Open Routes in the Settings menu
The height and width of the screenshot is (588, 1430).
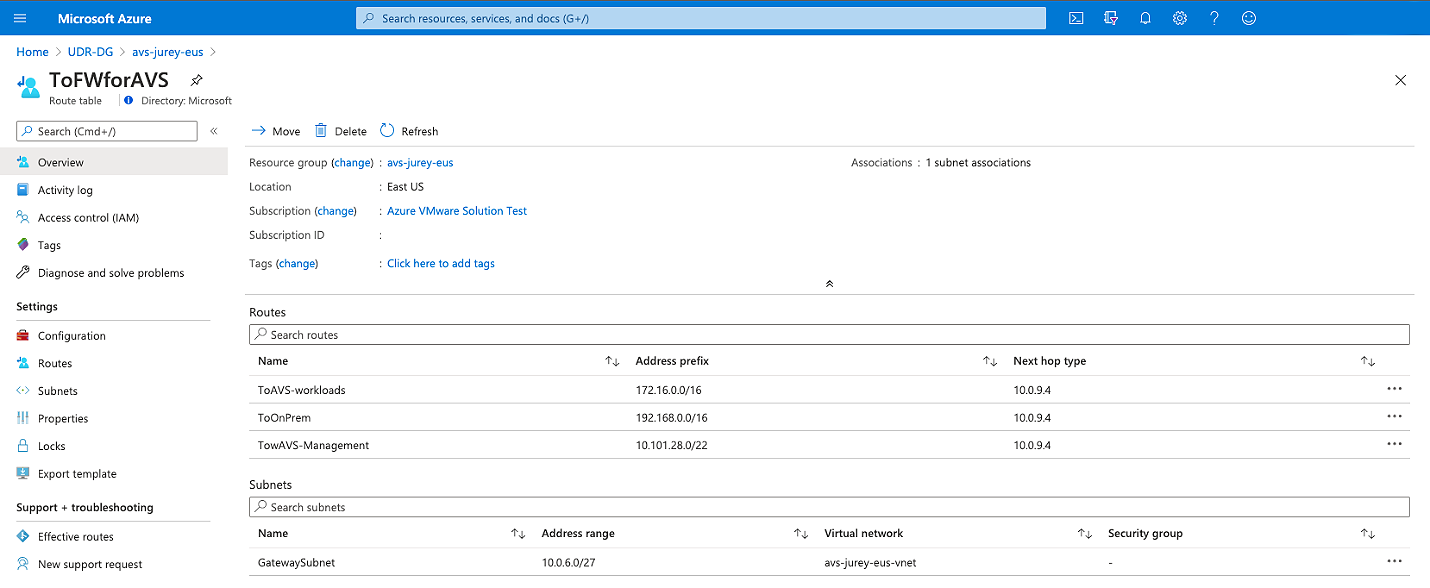click(55, 364)
